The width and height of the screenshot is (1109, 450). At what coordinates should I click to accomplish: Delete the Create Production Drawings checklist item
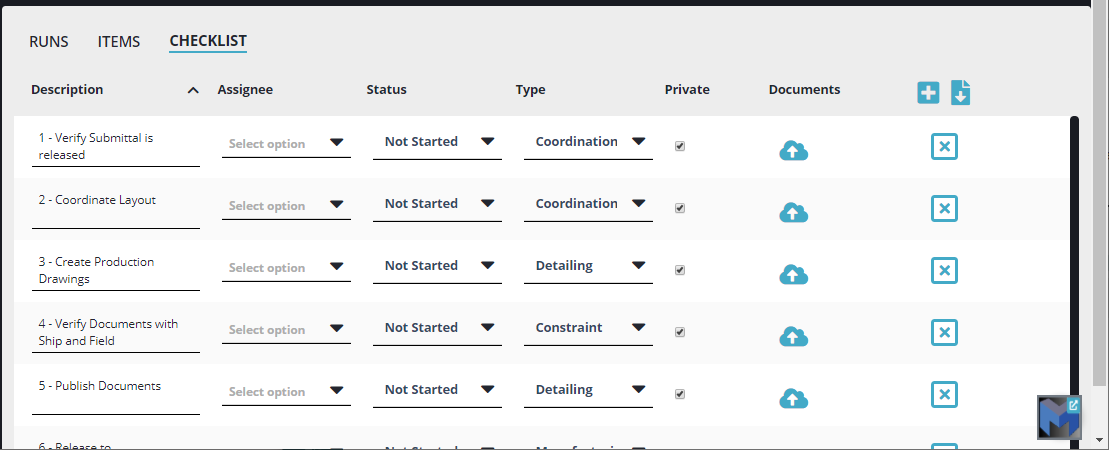[944, 271]
